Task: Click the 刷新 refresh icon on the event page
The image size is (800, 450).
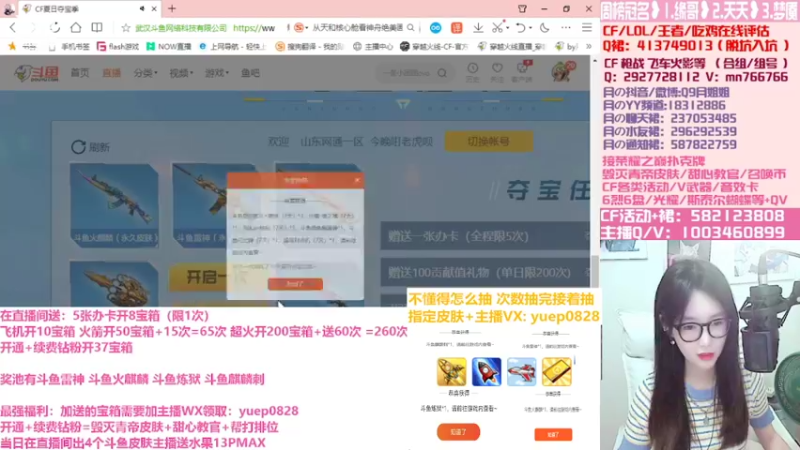Action: (x=78, y=147)
